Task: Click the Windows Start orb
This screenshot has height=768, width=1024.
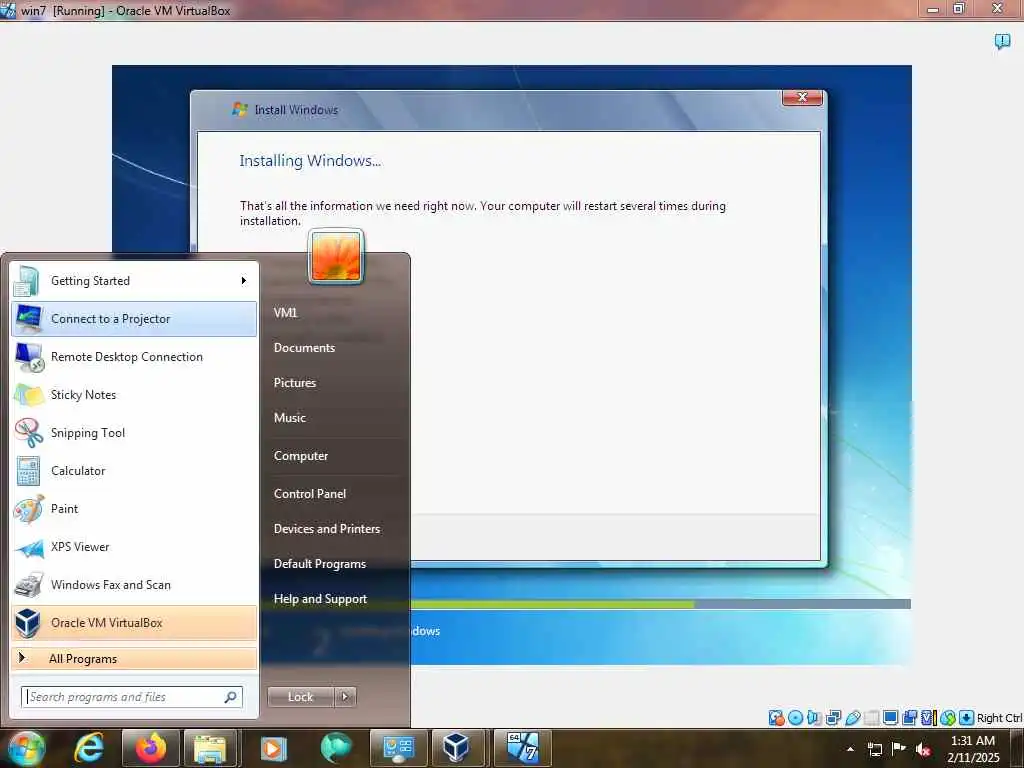Action: [26, 748]
